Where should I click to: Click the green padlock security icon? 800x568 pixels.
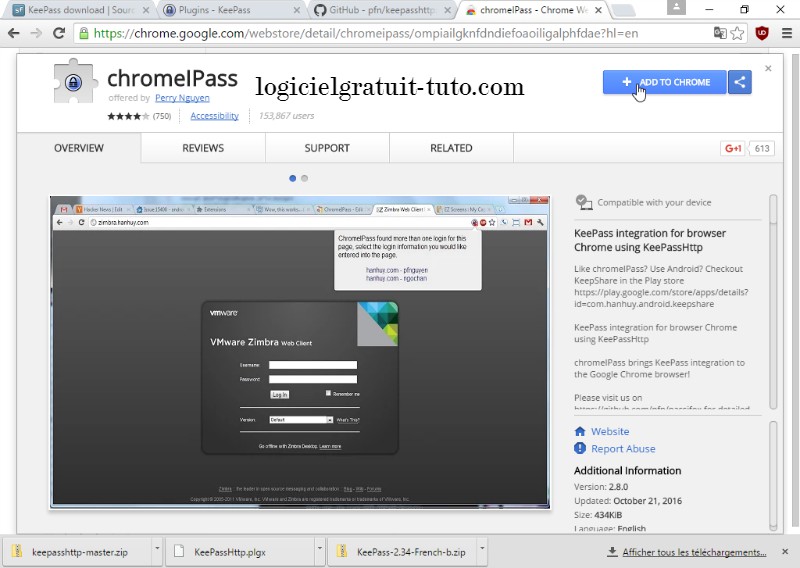point(84,34)
